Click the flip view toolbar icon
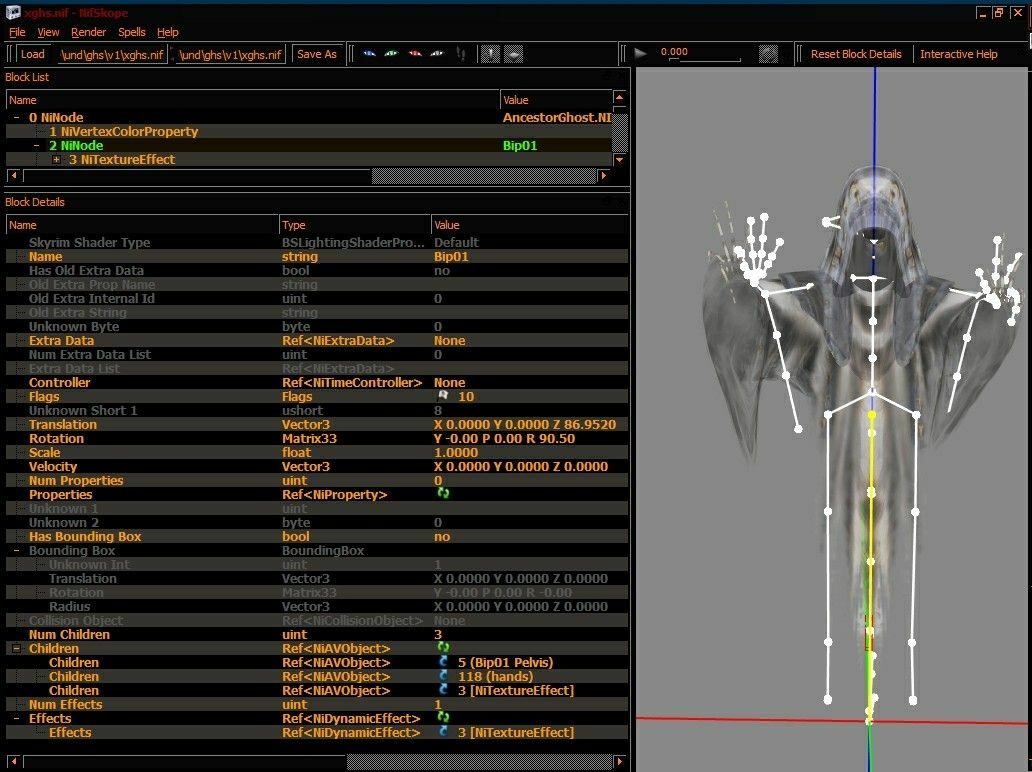 490,54
